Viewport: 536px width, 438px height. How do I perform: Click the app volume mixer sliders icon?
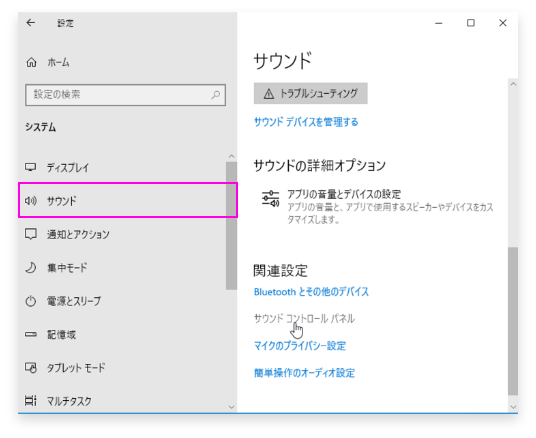270,199
